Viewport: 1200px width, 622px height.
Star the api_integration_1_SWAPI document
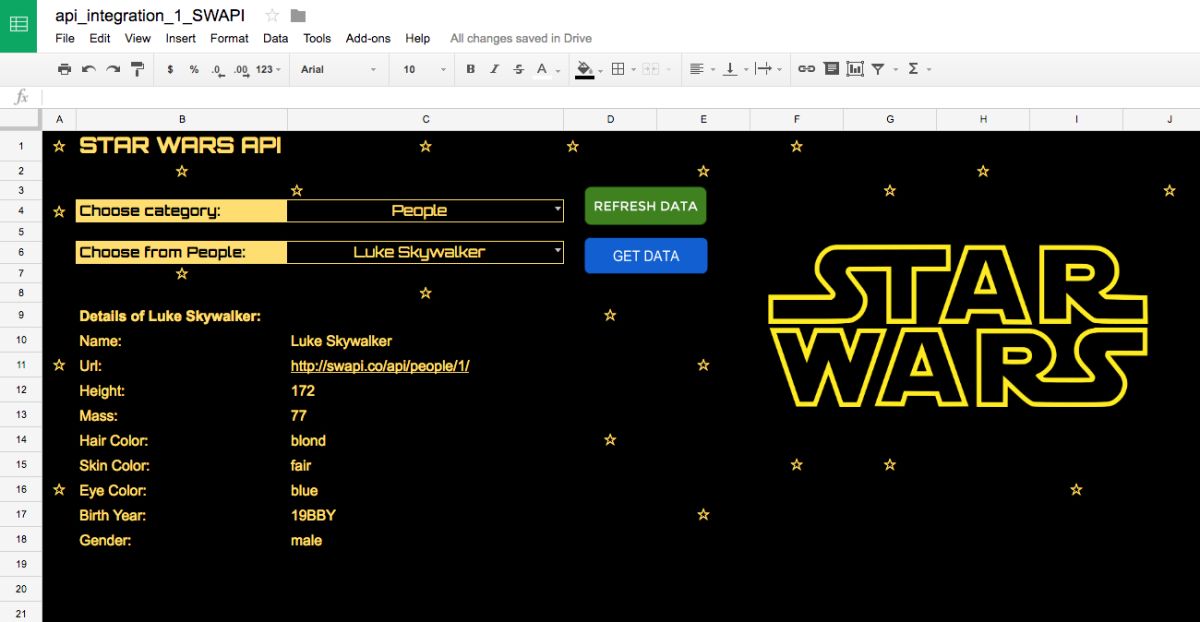coord(272,16)
